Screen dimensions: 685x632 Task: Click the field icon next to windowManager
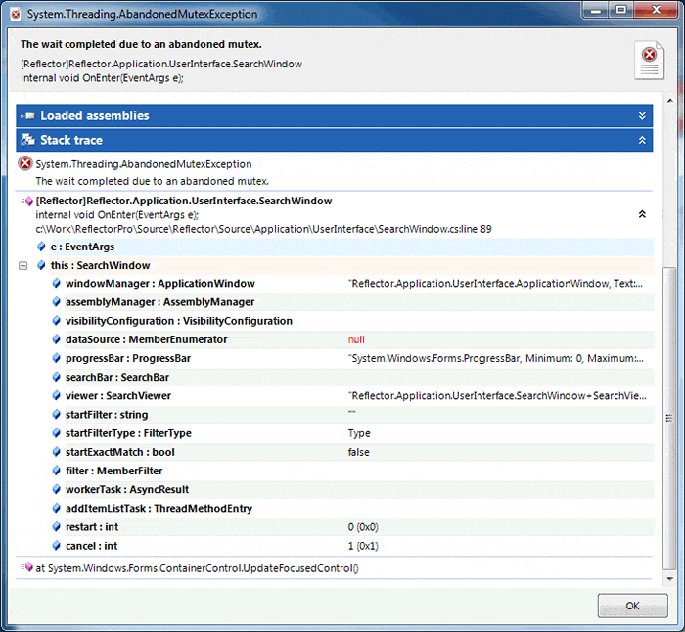(x=57, y=284)
